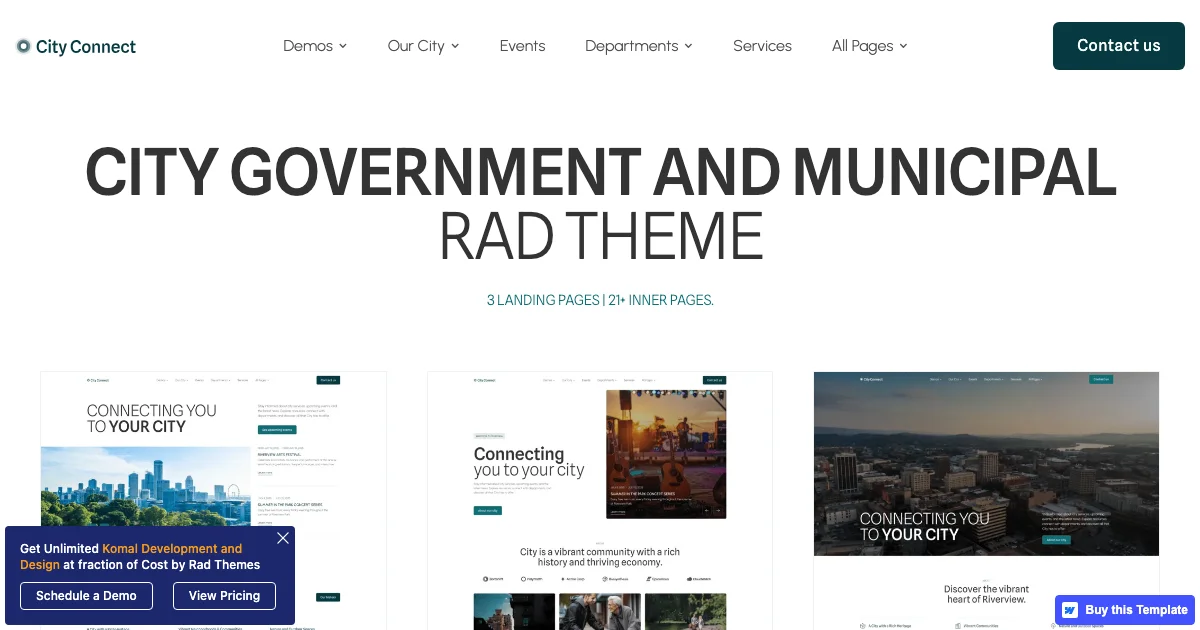Close the Rad Themes promo popup
Screen dimensions: 1200x630
283,538
